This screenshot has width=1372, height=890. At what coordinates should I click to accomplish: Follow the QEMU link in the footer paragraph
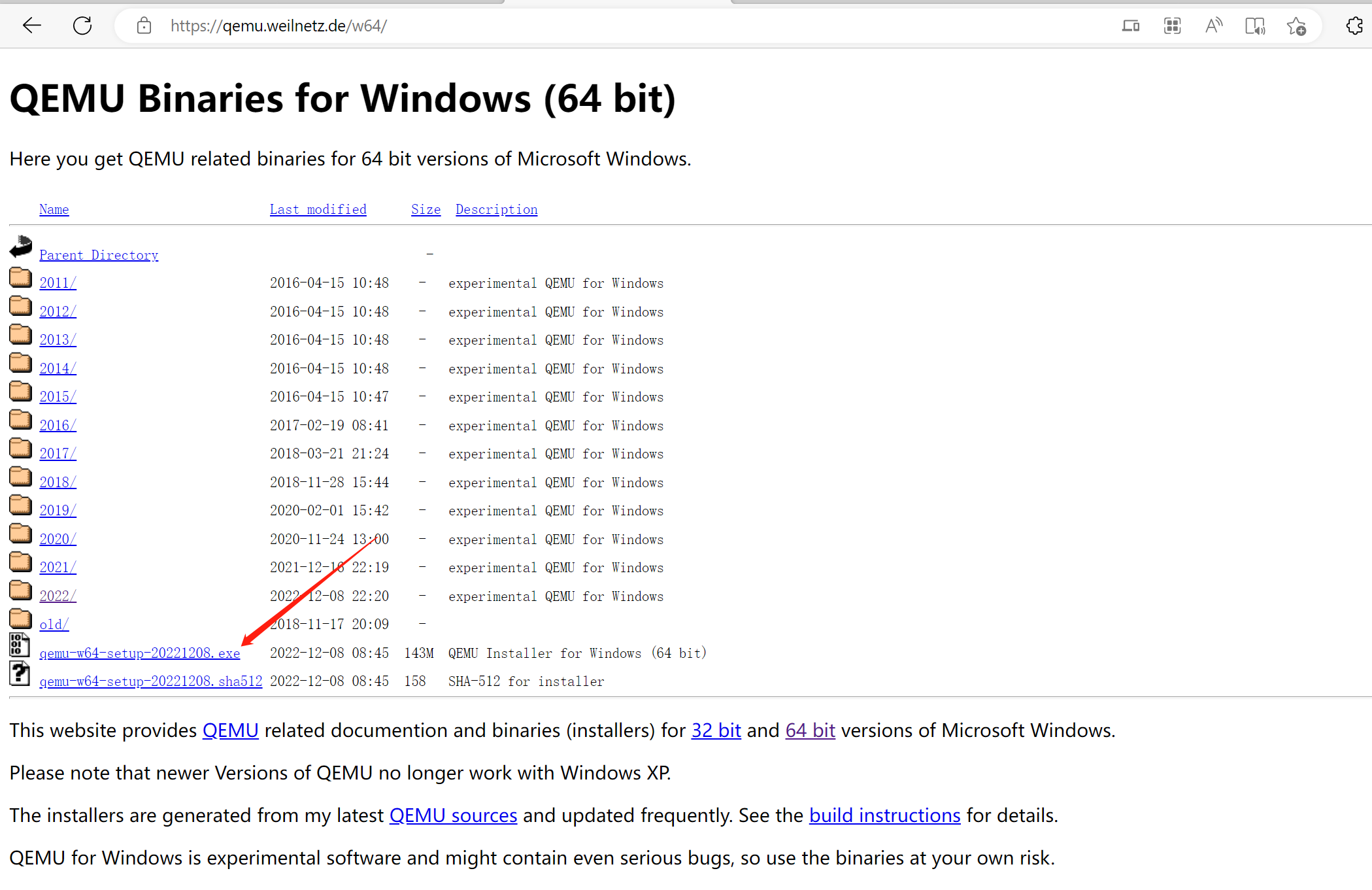230,730
